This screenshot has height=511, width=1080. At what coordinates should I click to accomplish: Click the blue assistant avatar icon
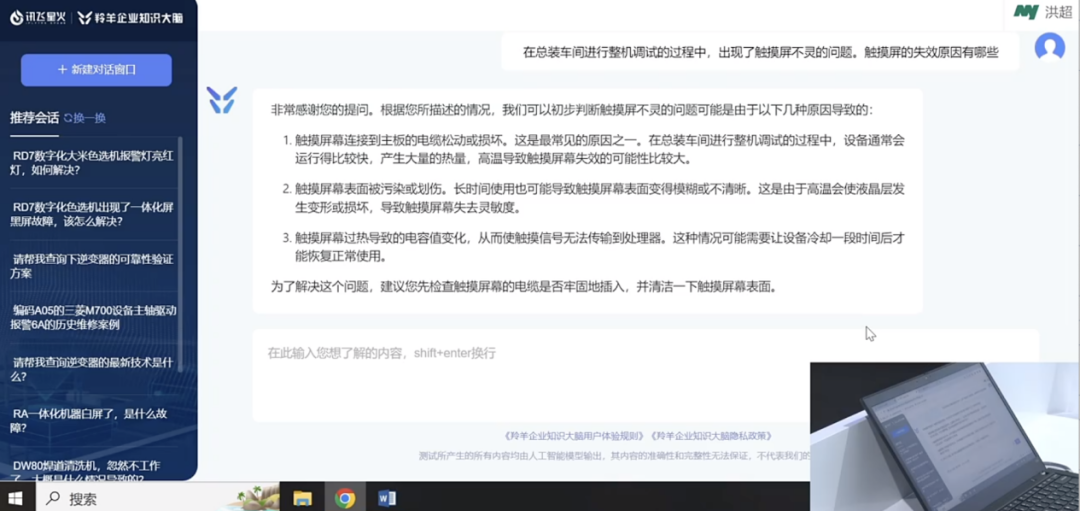point(222,99)
